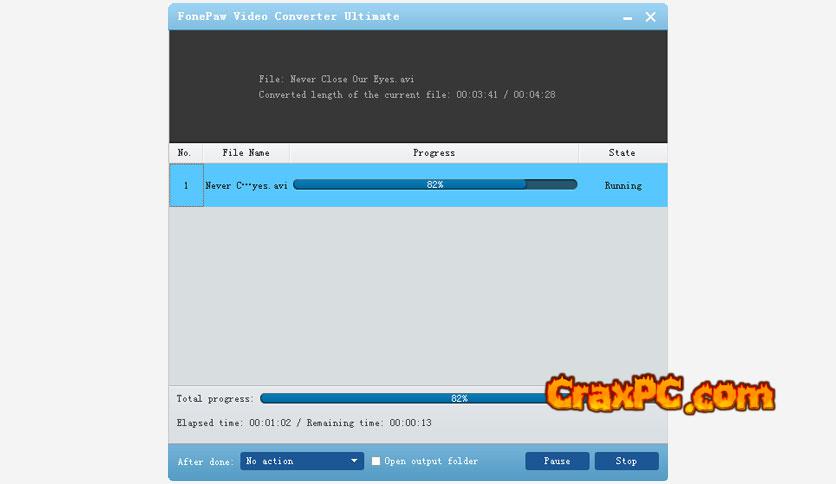Stop the conversion process
This screenshot has width=836, height=484.
626,461
